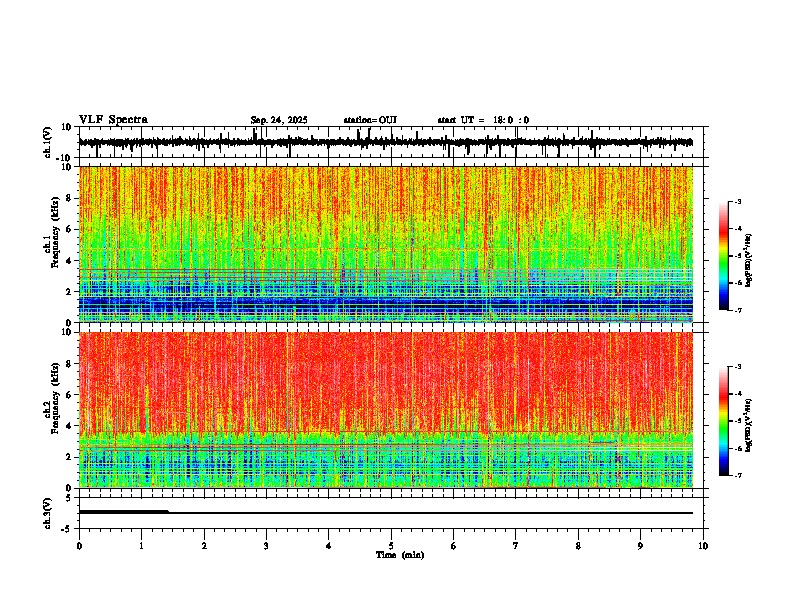The height and width of the screenshot is (612, 792).
Task: Select the ch.1 spectrogram color scale bar
Action: 723,256
